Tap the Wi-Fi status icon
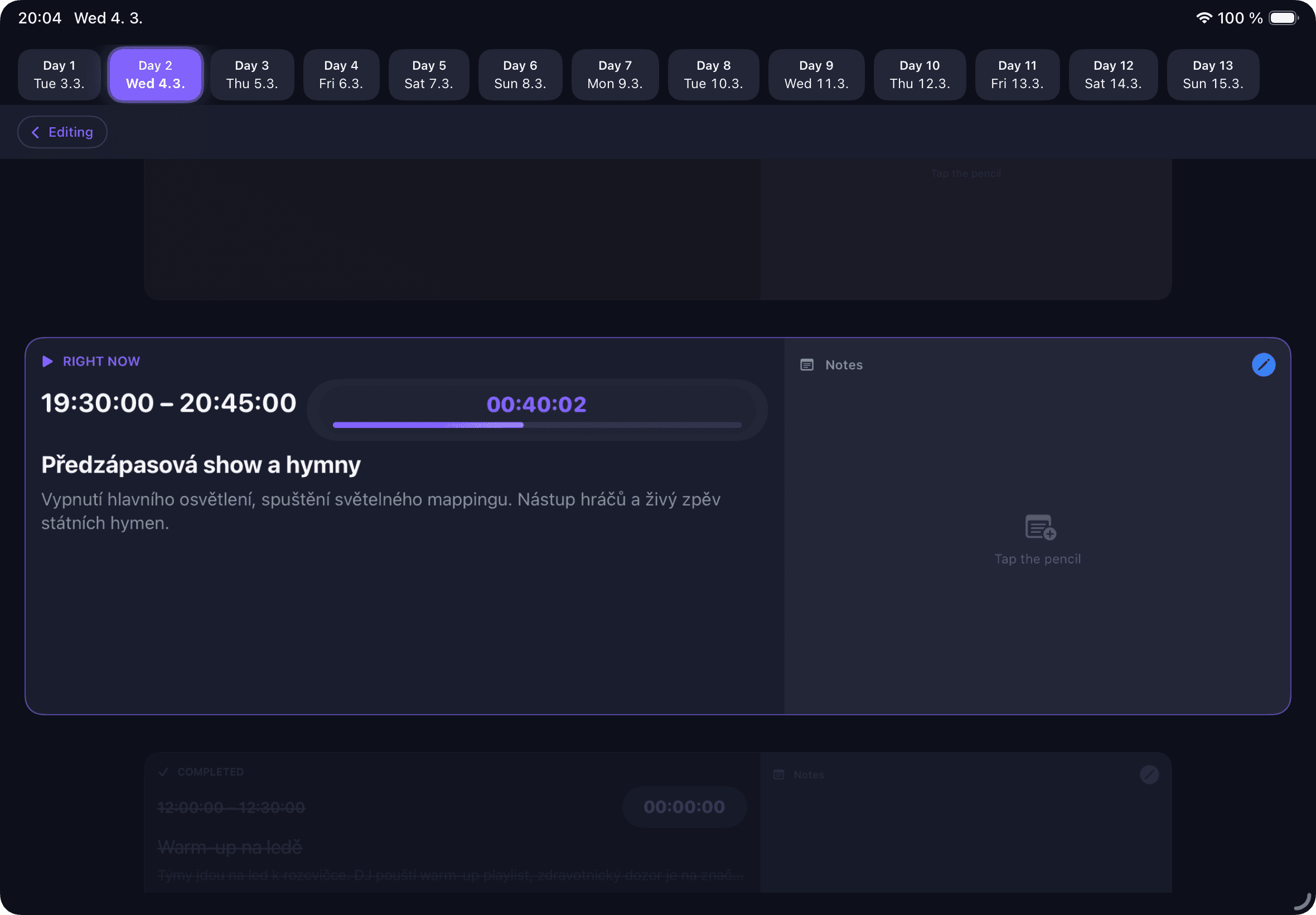 [x=1204, y=18]
